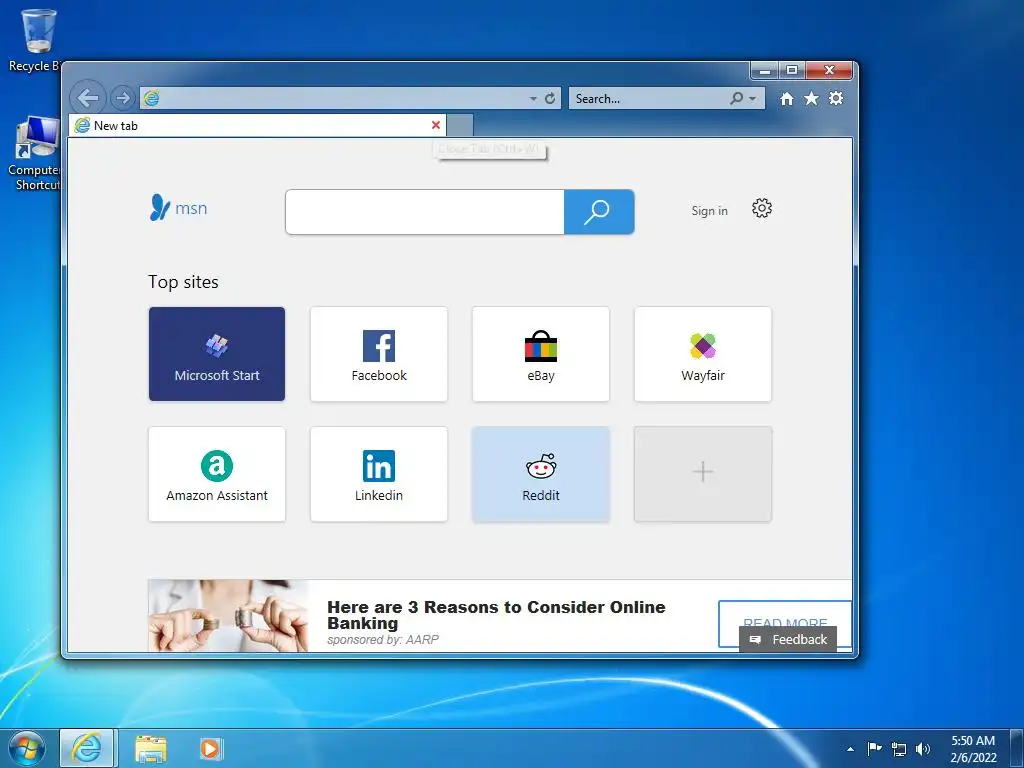Viewport: 1024px width, 768px height.
Task: Click the READ MORE button
Action: tap(785, 623)
